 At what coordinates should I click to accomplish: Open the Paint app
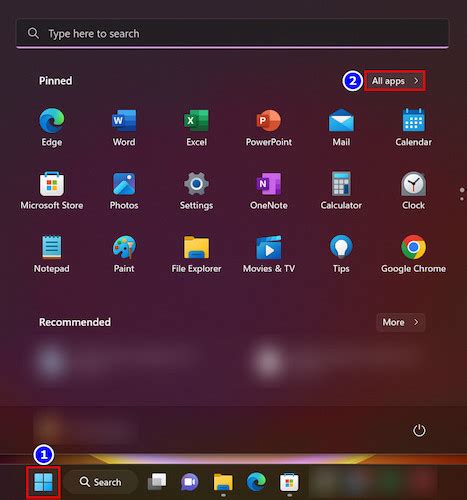(124, 254)
